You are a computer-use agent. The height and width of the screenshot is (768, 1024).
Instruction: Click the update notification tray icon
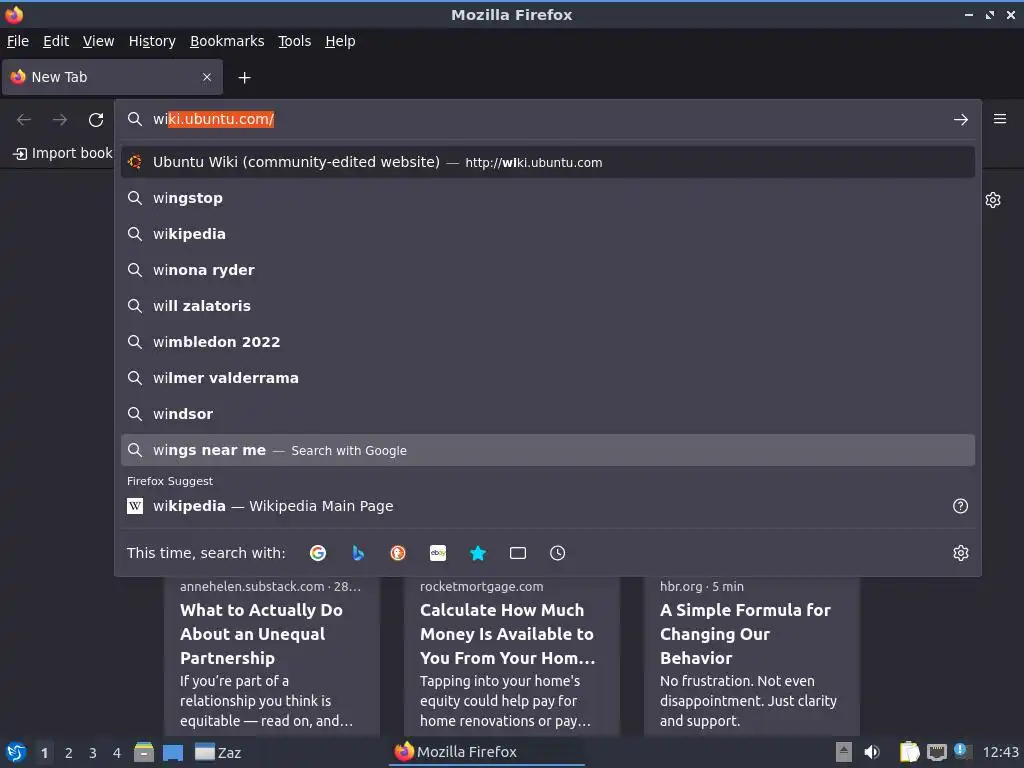961,751
